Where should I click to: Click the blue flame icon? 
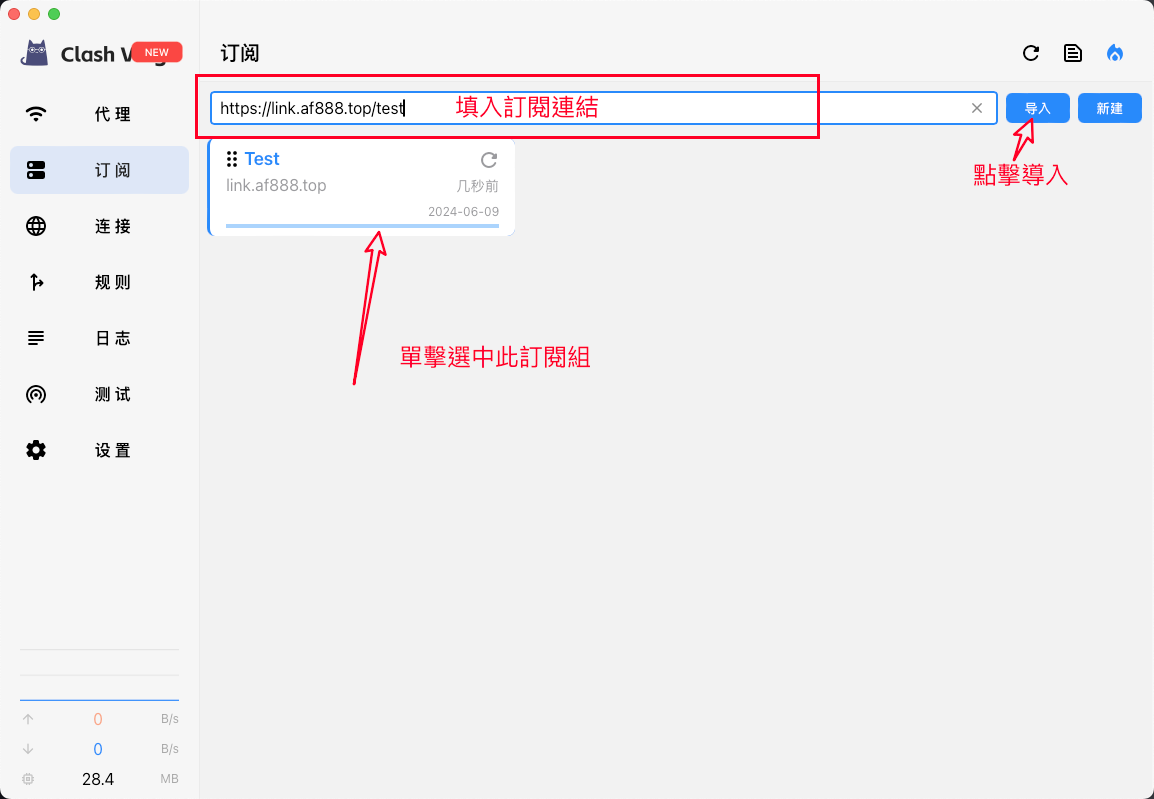coord(1115,53)
